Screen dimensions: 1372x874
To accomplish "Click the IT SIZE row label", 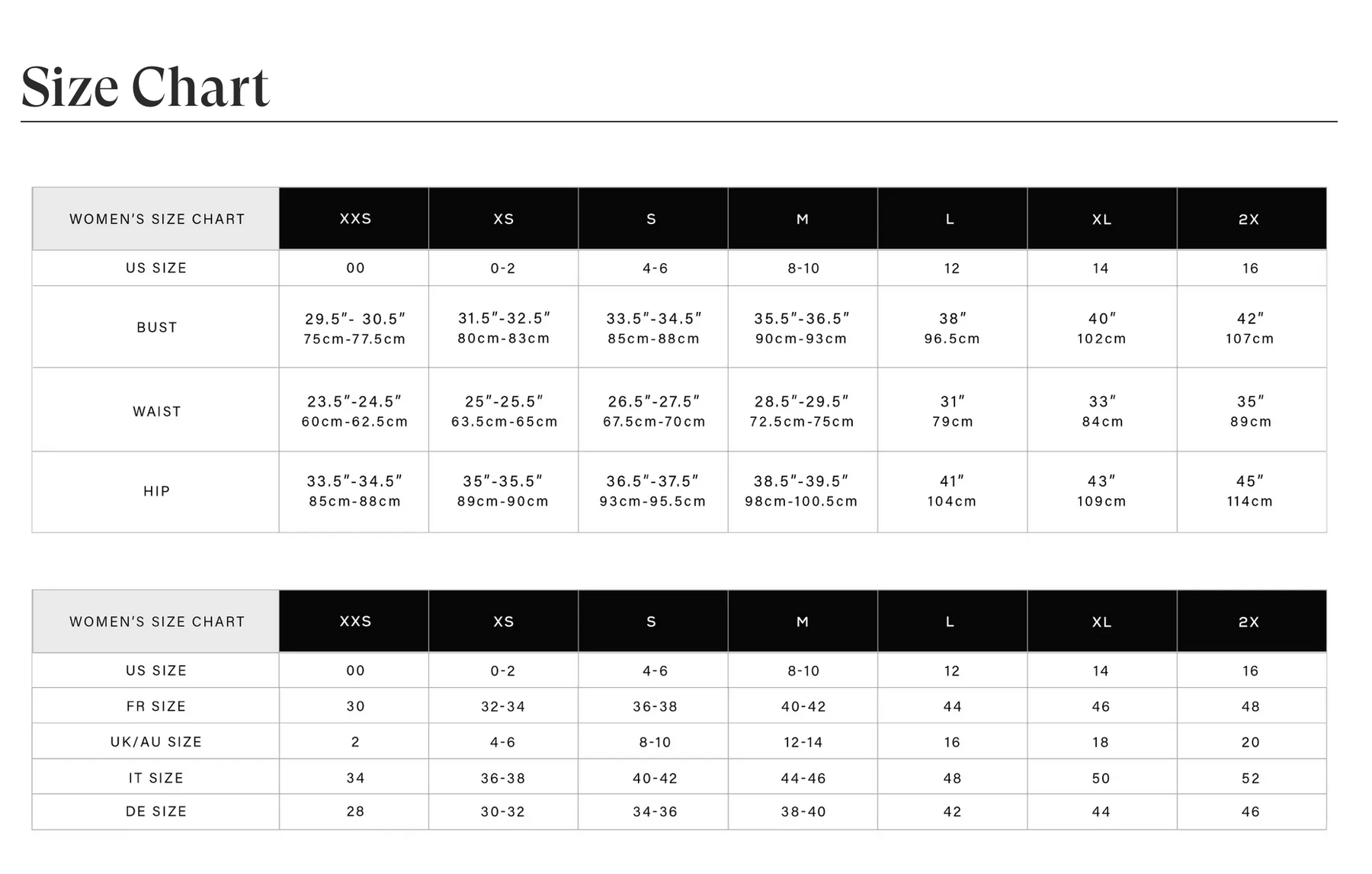I will 156,778.
